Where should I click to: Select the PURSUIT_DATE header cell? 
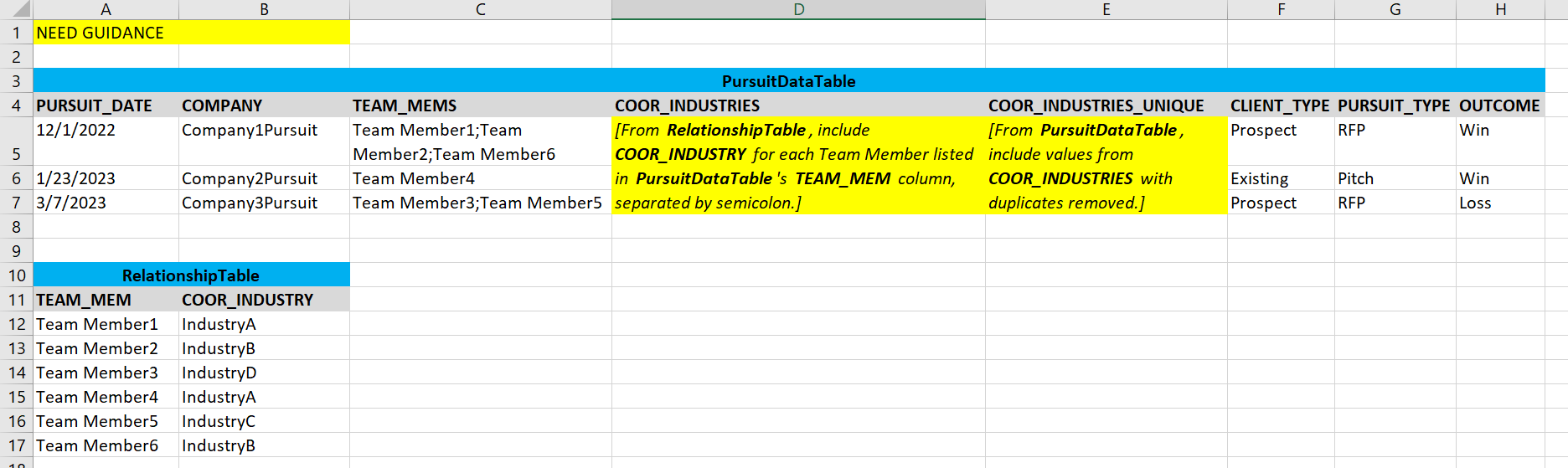click(106, 105)
